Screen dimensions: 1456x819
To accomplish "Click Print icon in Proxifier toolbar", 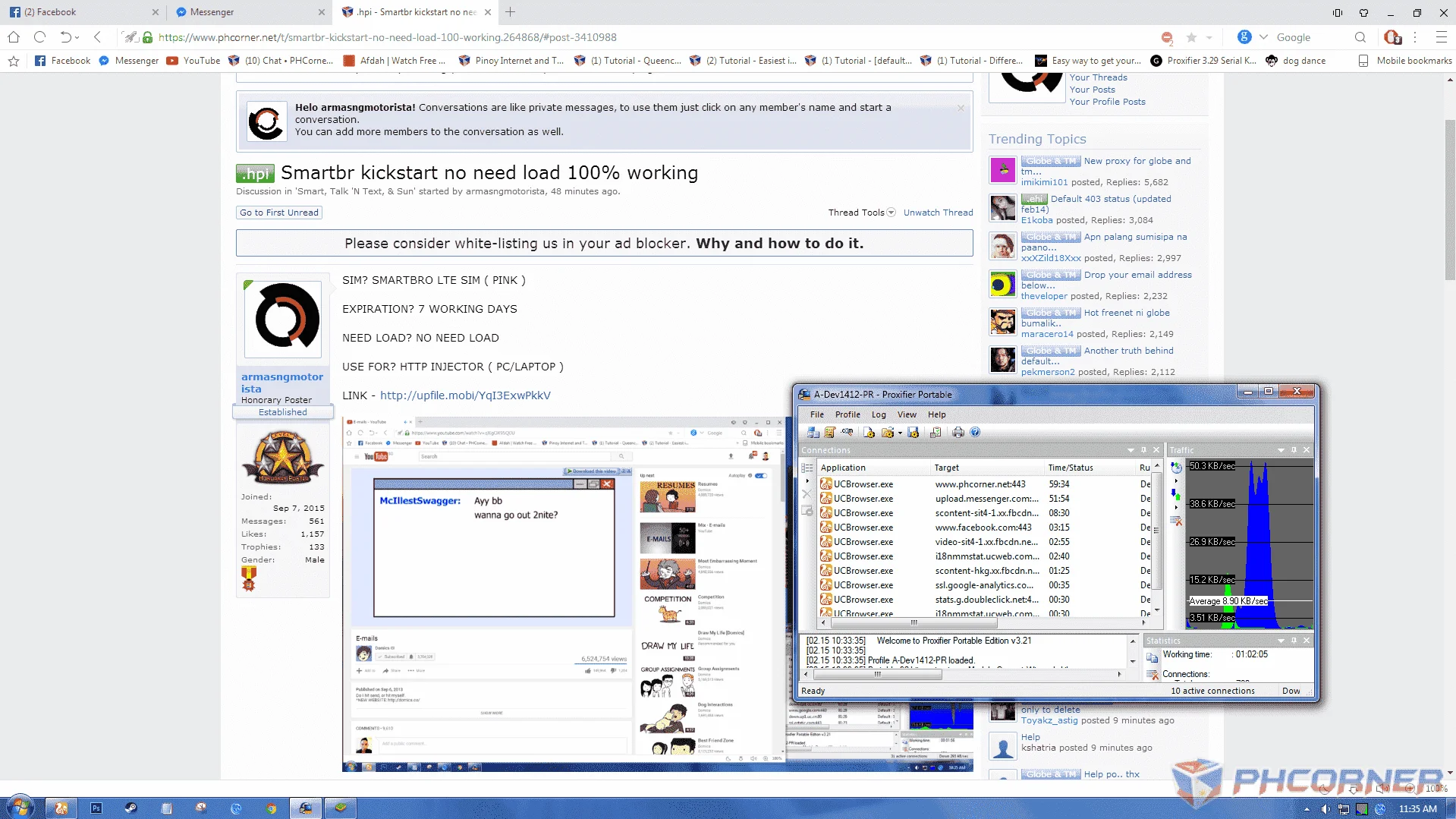I will [958, 432].
